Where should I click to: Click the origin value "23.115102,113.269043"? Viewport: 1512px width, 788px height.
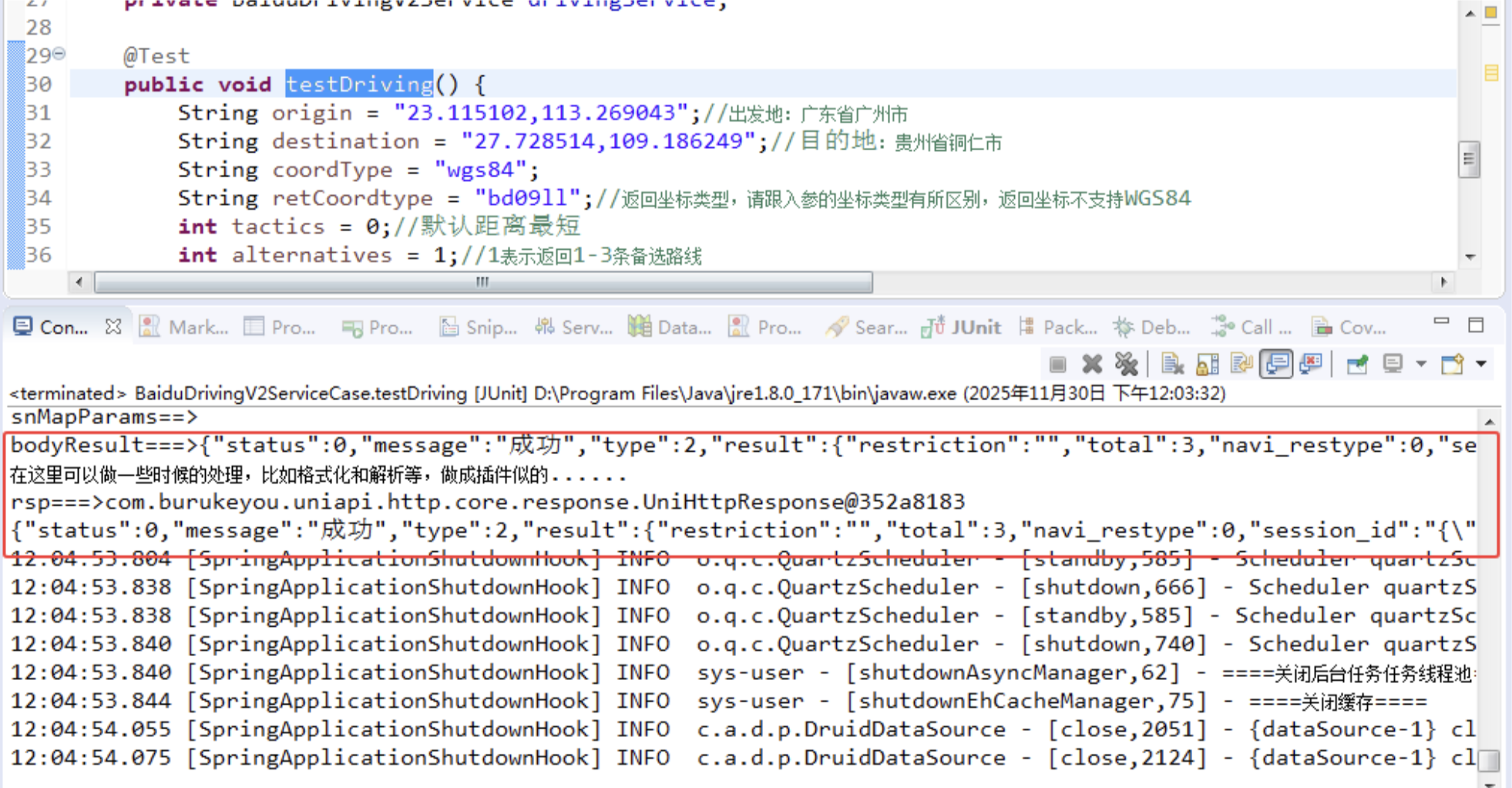[x=541, y=113]
